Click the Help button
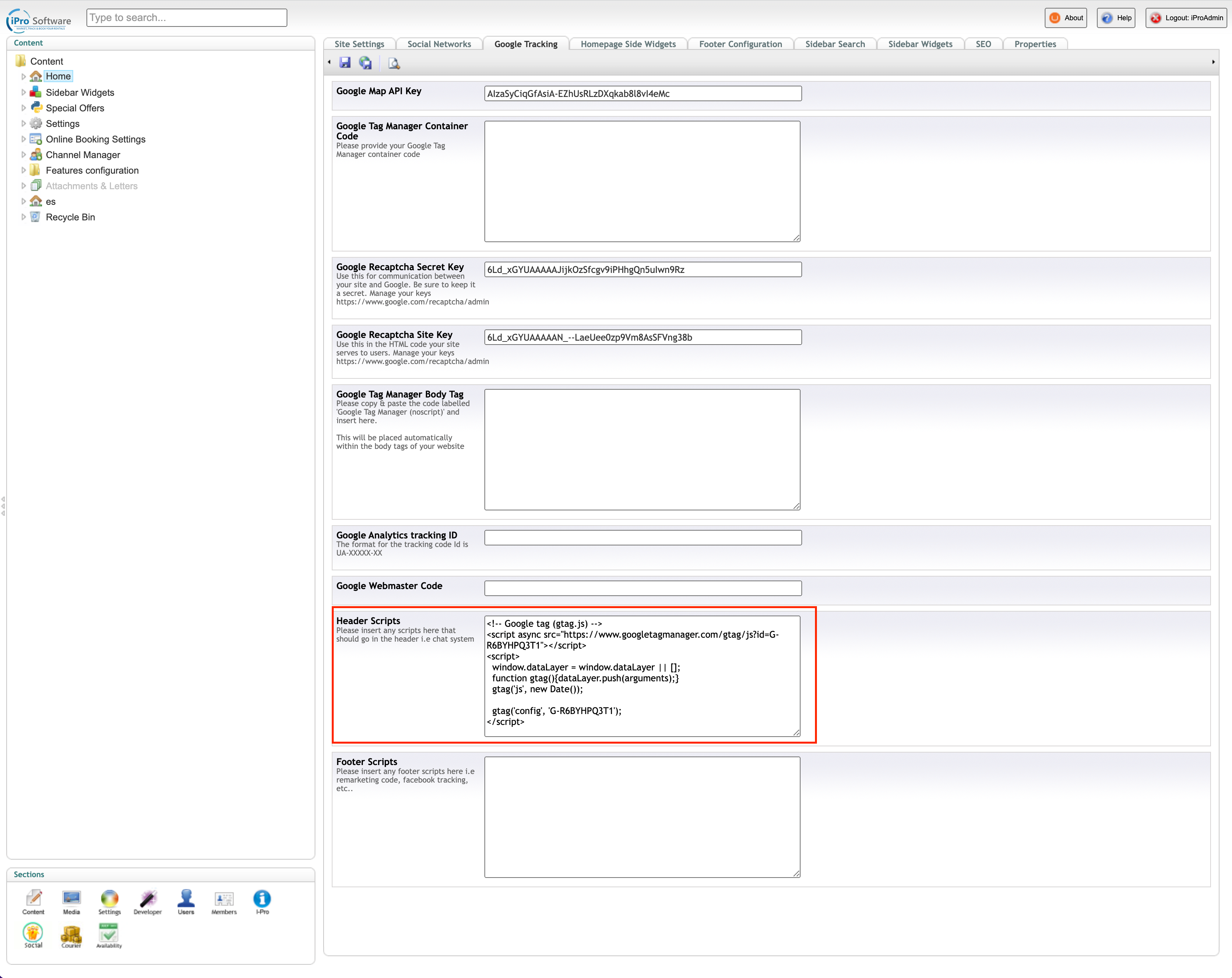 point(1116,18)
